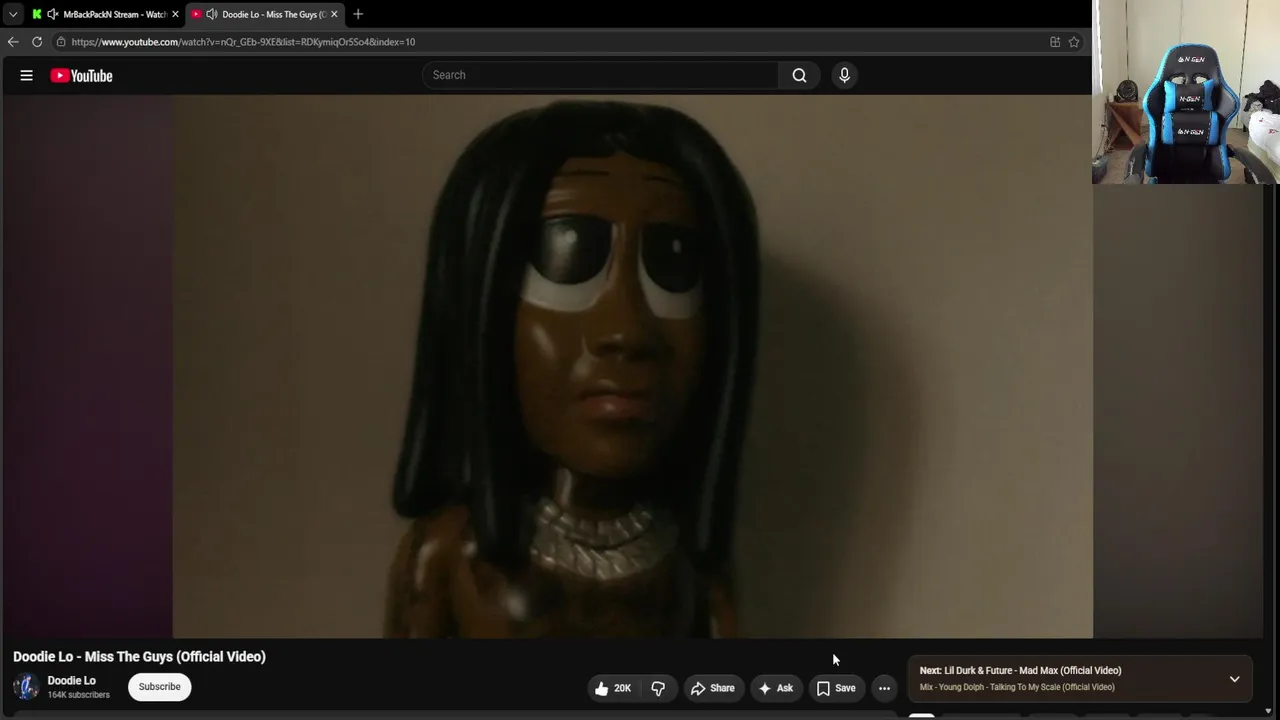Dislike the video with thumbs down

point(658,688)
